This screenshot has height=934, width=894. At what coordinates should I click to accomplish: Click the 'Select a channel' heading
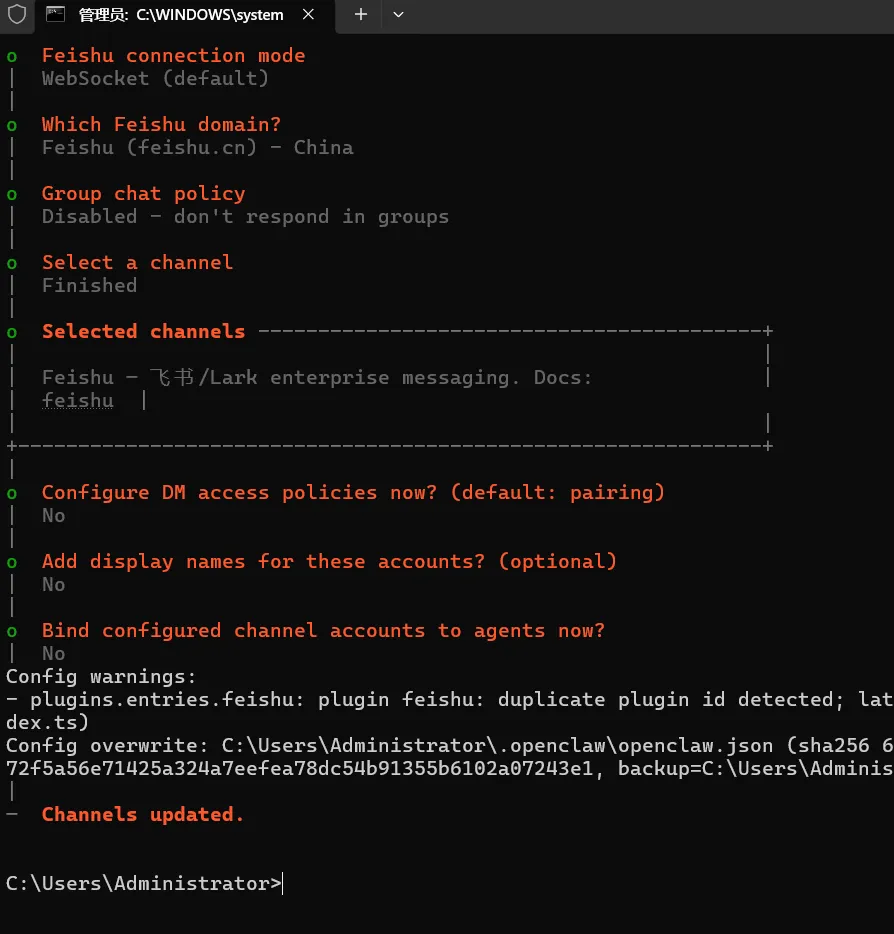138,263
